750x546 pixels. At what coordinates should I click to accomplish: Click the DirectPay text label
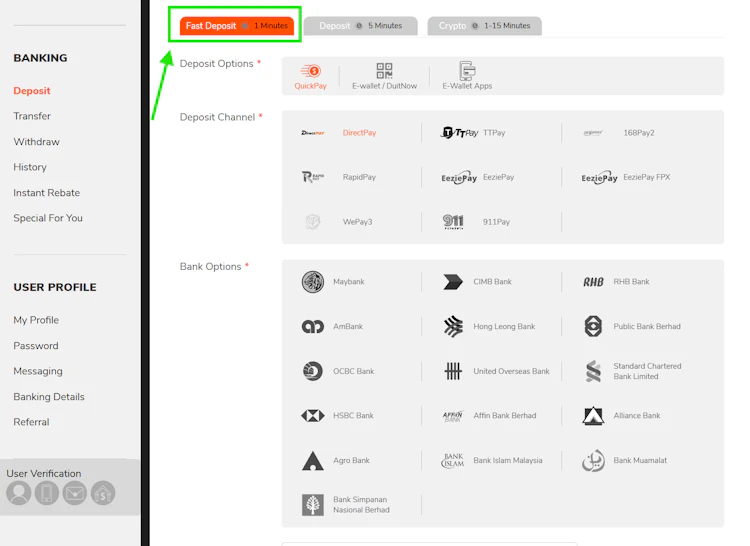(359, 133)
